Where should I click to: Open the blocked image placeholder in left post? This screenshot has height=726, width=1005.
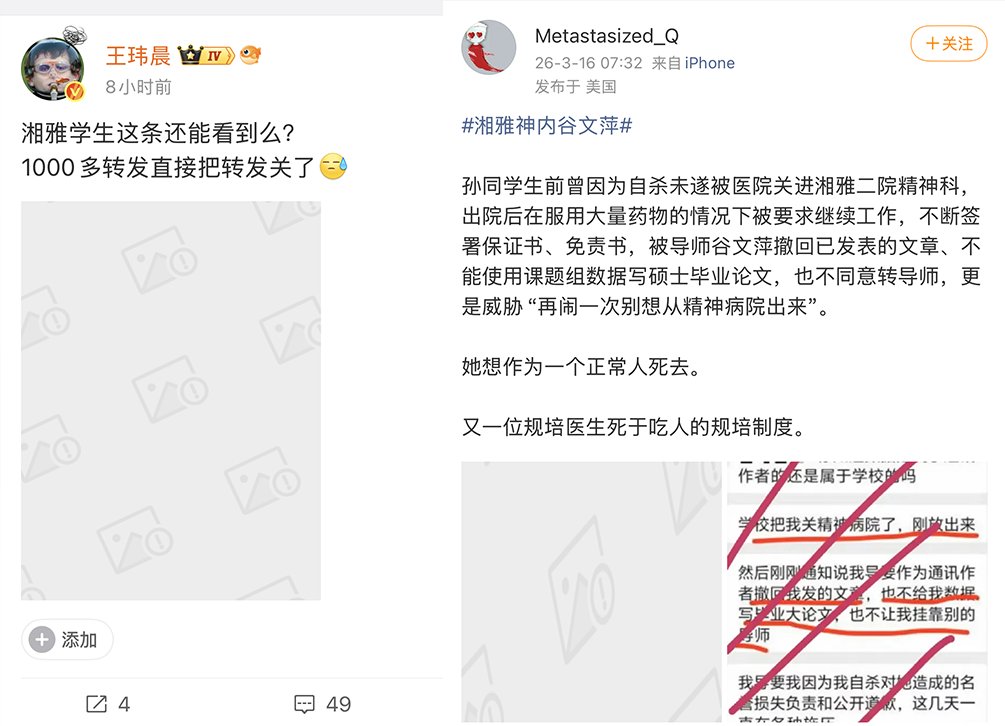point(171,400)
